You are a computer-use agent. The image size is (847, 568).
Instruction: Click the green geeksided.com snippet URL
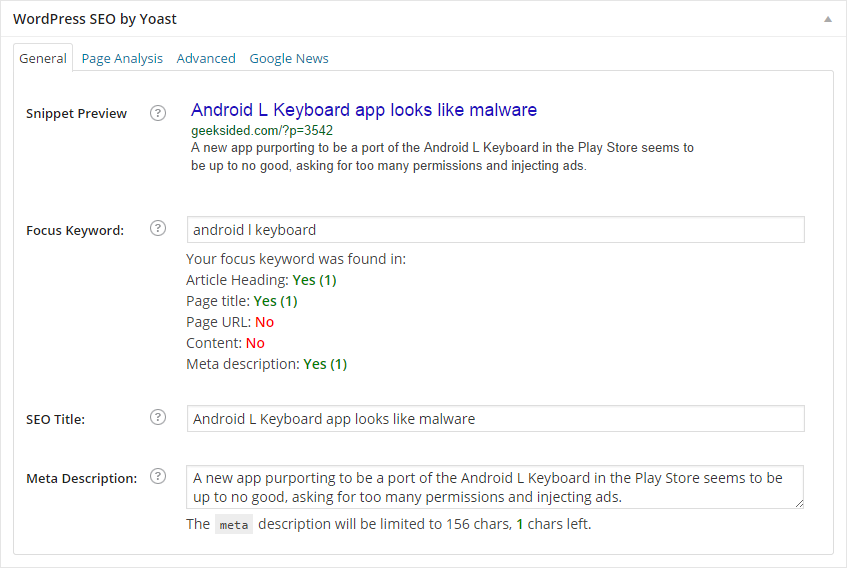coord(262,130)
